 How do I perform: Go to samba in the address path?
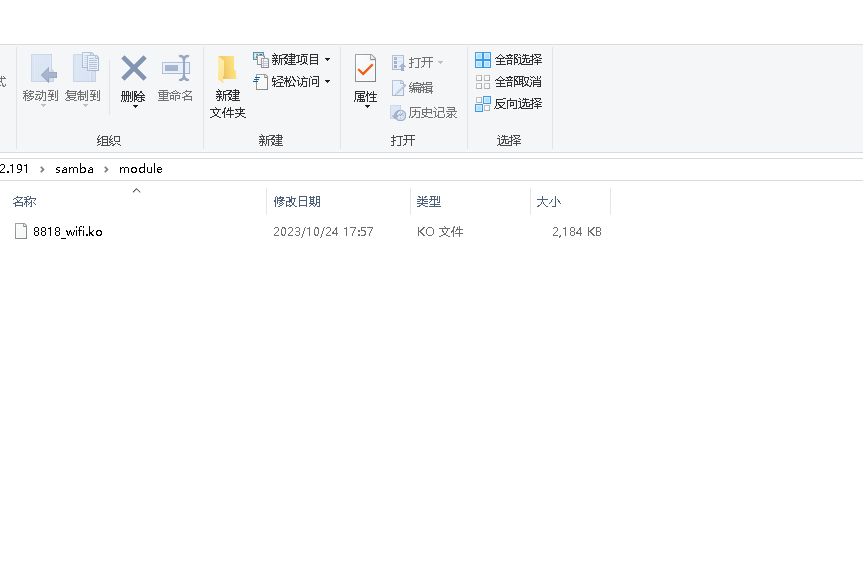(x=74, y=169)
